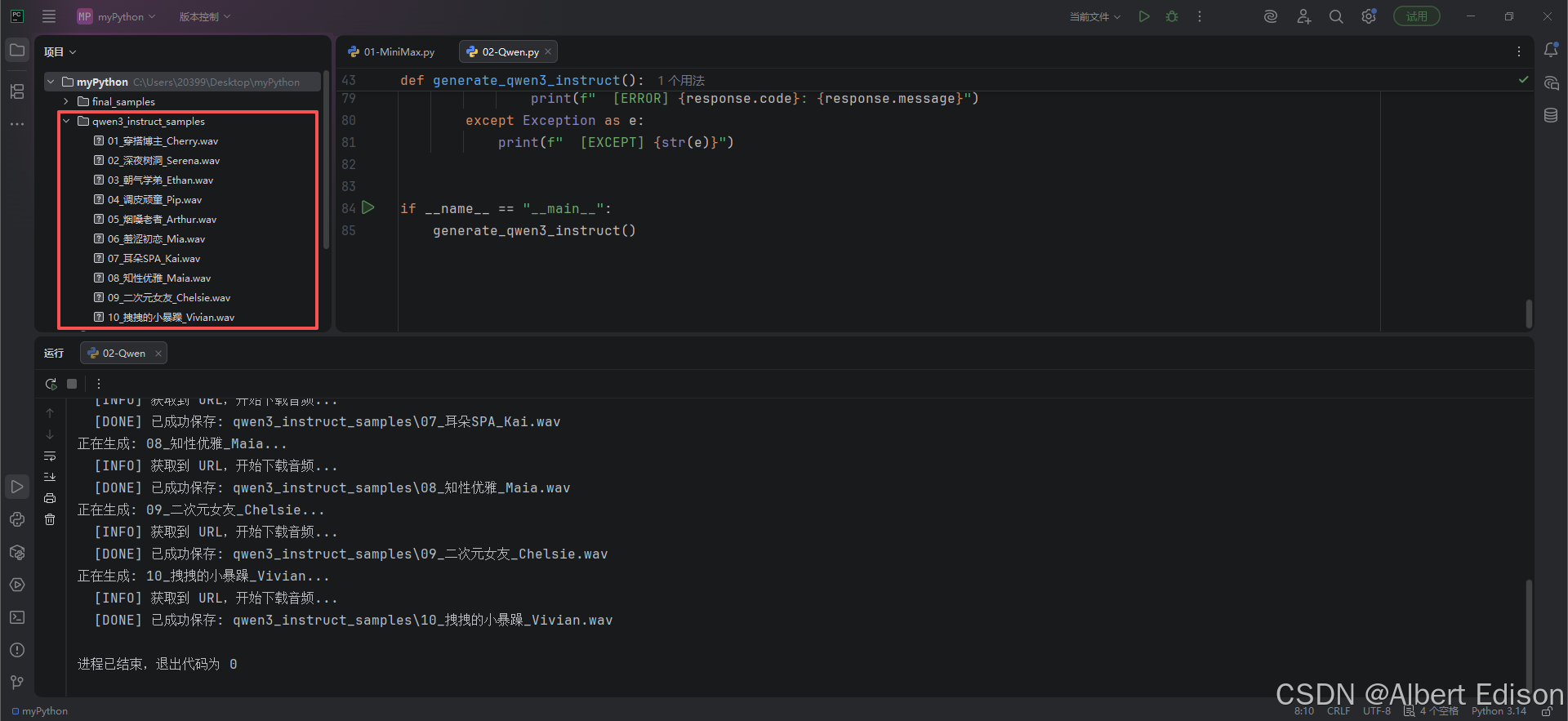Toggle scroll to end of console
Viewport: 1568px width, 721px height.
coord(50,477)
